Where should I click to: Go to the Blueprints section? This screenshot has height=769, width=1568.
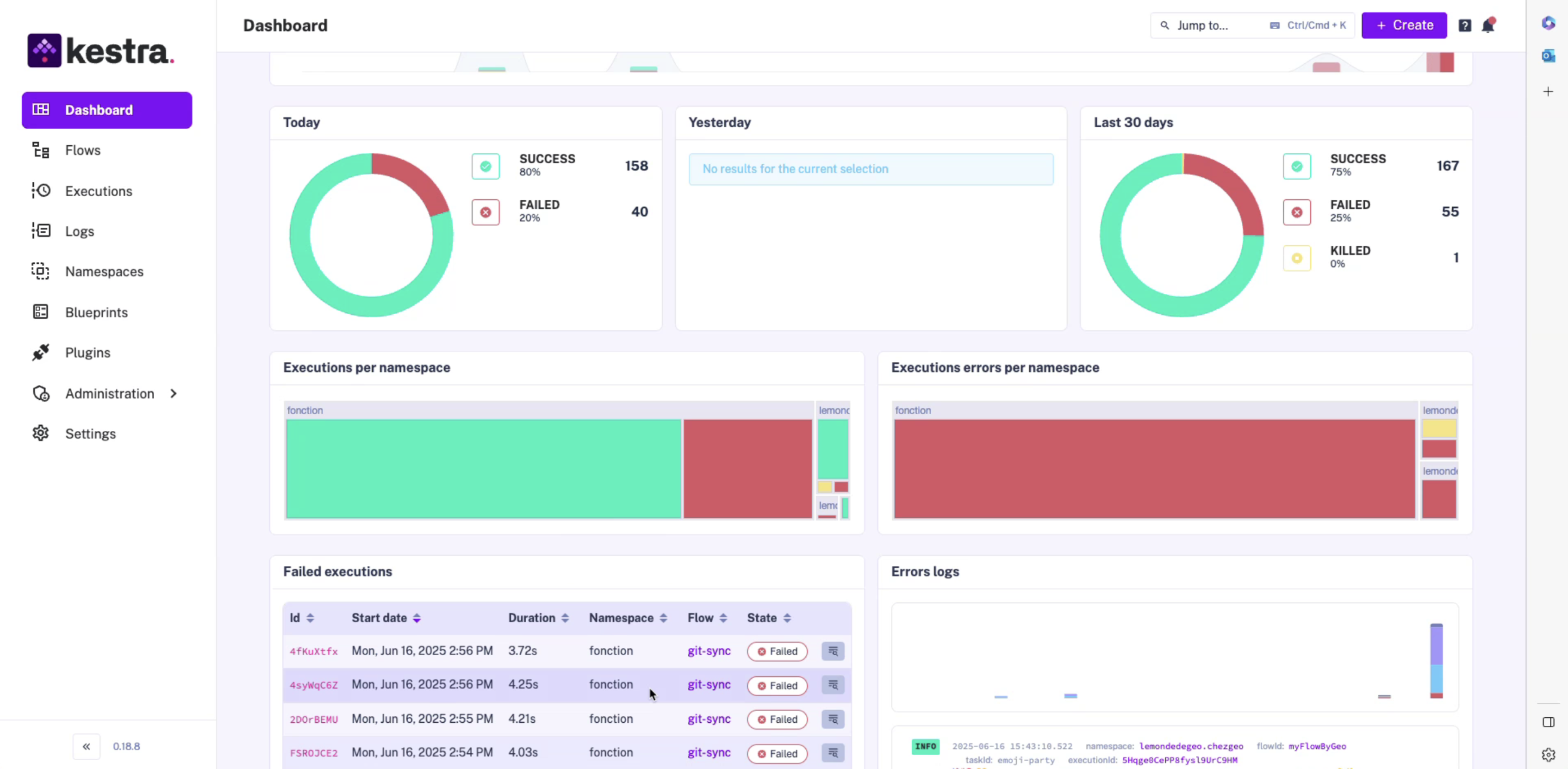[96, 312]
